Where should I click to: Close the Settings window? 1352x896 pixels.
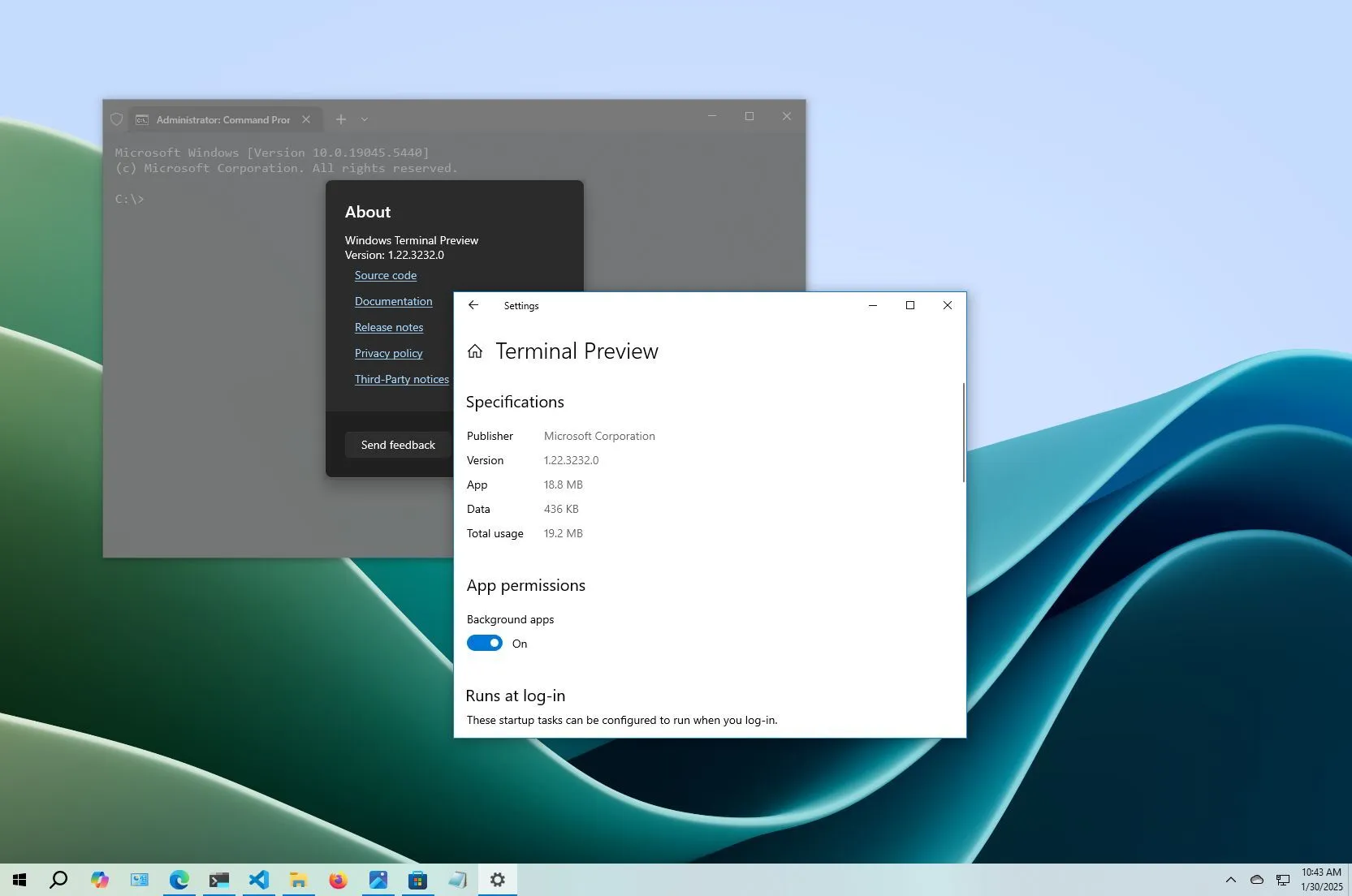[948, 305]
